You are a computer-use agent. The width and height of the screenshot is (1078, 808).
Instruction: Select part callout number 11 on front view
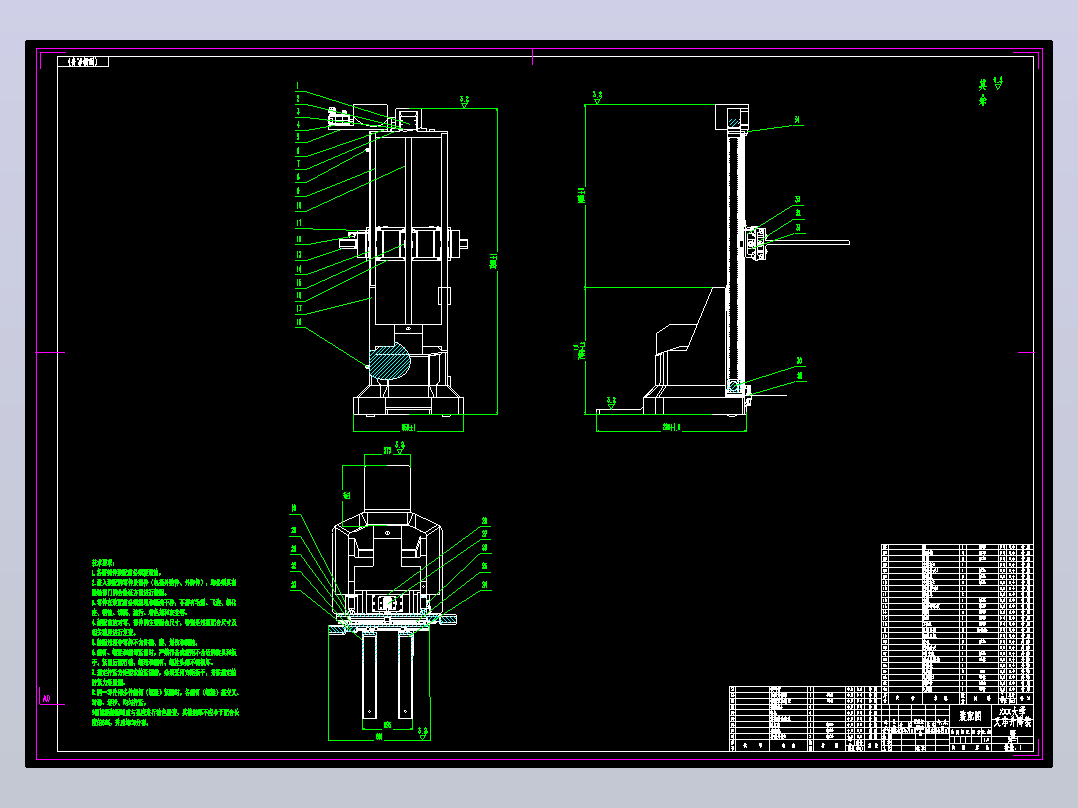299,223
